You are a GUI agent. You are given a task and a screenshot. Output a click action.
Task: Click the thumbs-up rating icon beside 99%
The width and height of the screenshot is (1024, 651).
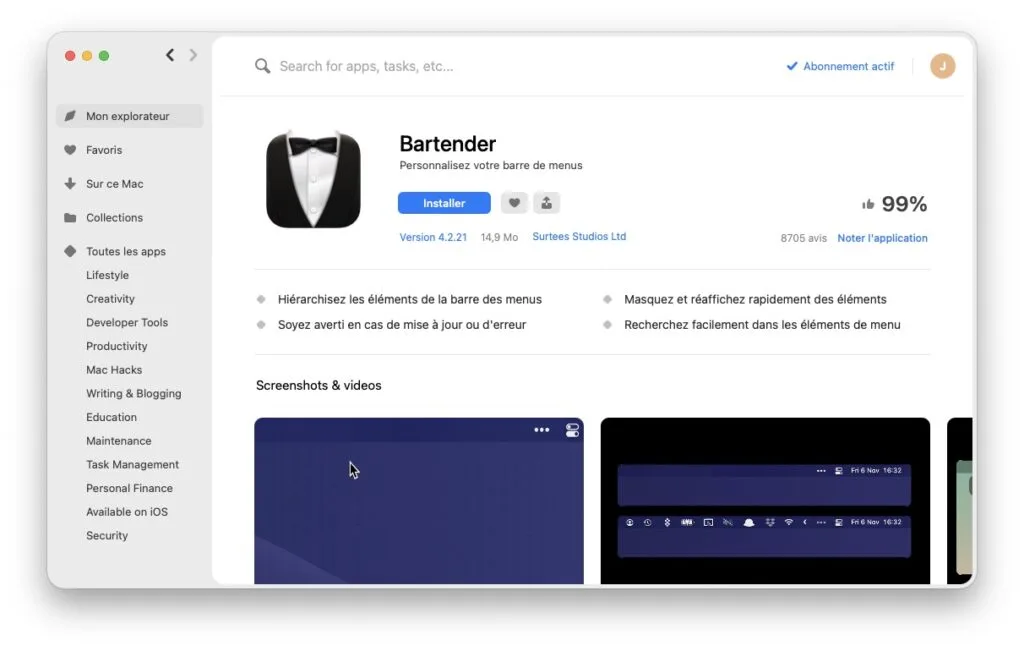tap(866, 202)
